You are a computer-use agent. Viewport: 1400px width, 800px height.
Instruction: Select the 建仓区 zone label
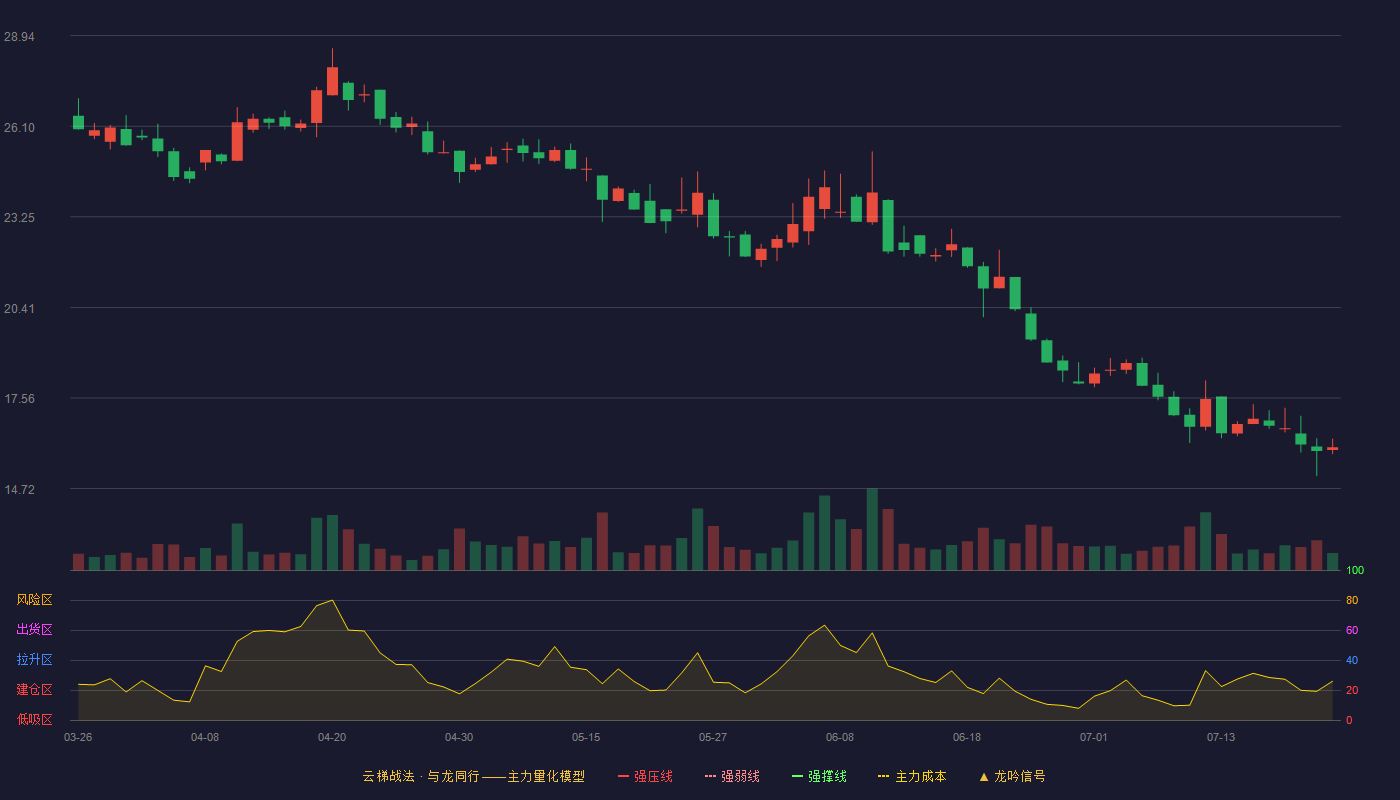[34, 690]
